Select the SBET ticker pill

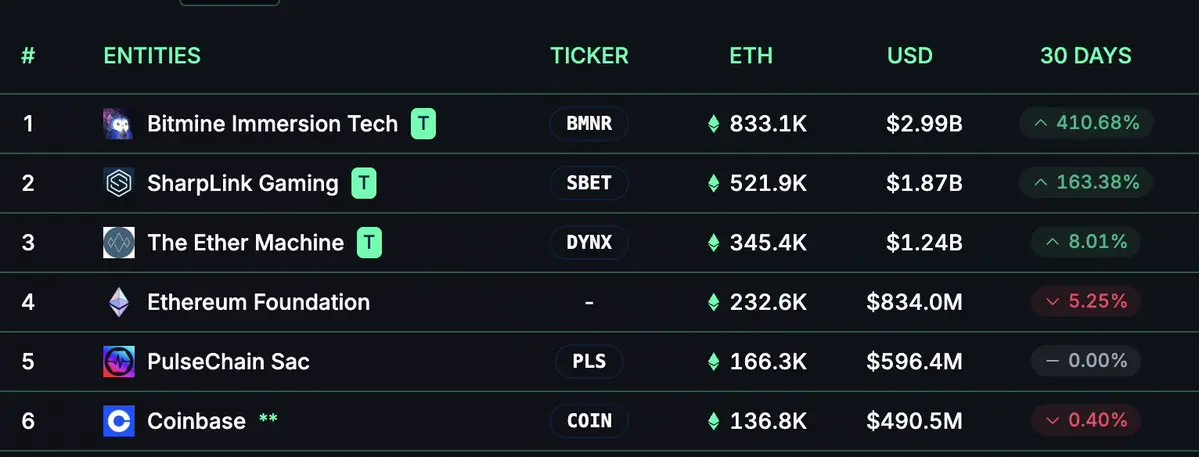point(589,183)
